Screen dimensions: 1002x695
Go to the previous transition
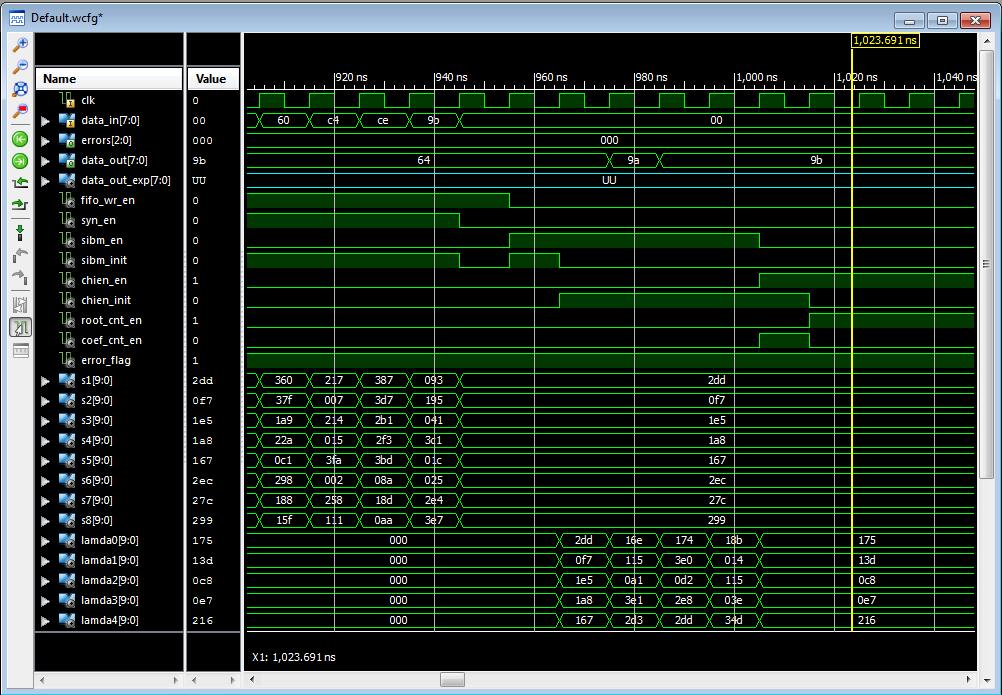click(x=20, y=183)
